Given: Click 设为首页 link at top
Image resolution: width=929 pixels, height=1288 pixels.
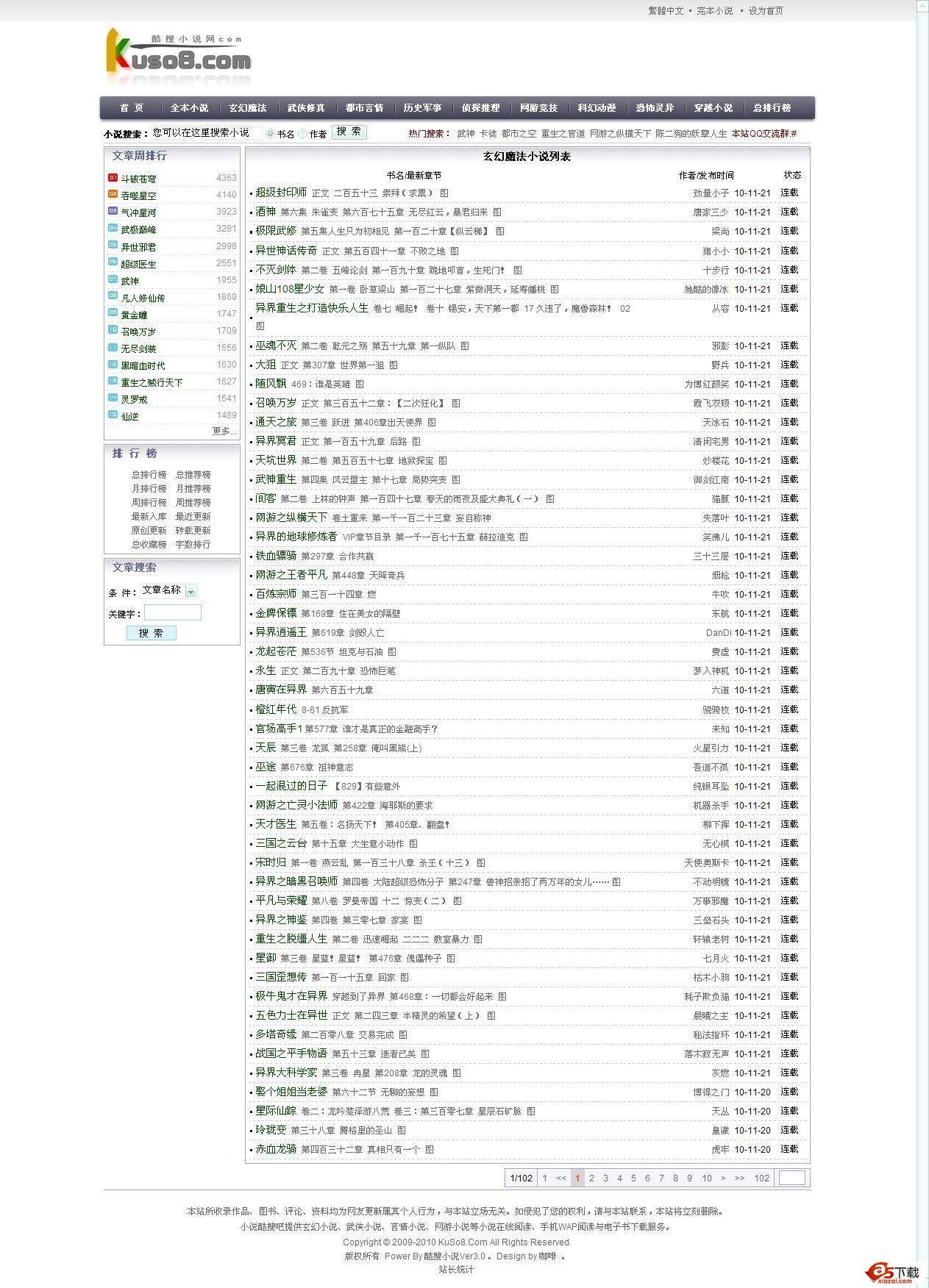Looking at the screenshot, I should [x=766, y=11].
